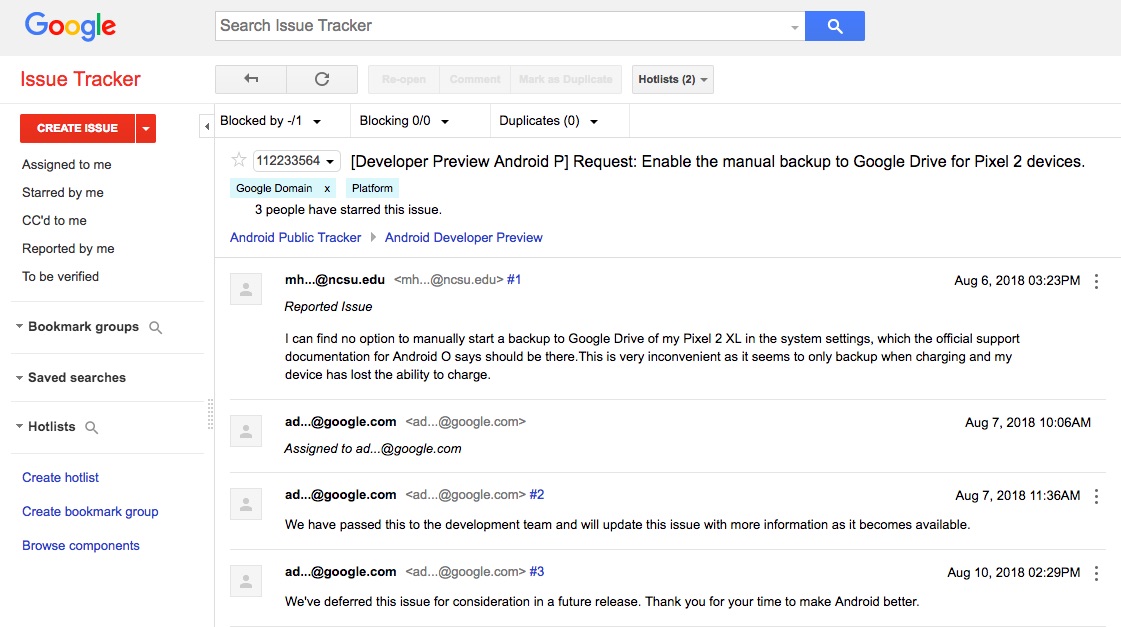Select To be verified
This screenshot has width=1121, height=627.
pos(60,276)
